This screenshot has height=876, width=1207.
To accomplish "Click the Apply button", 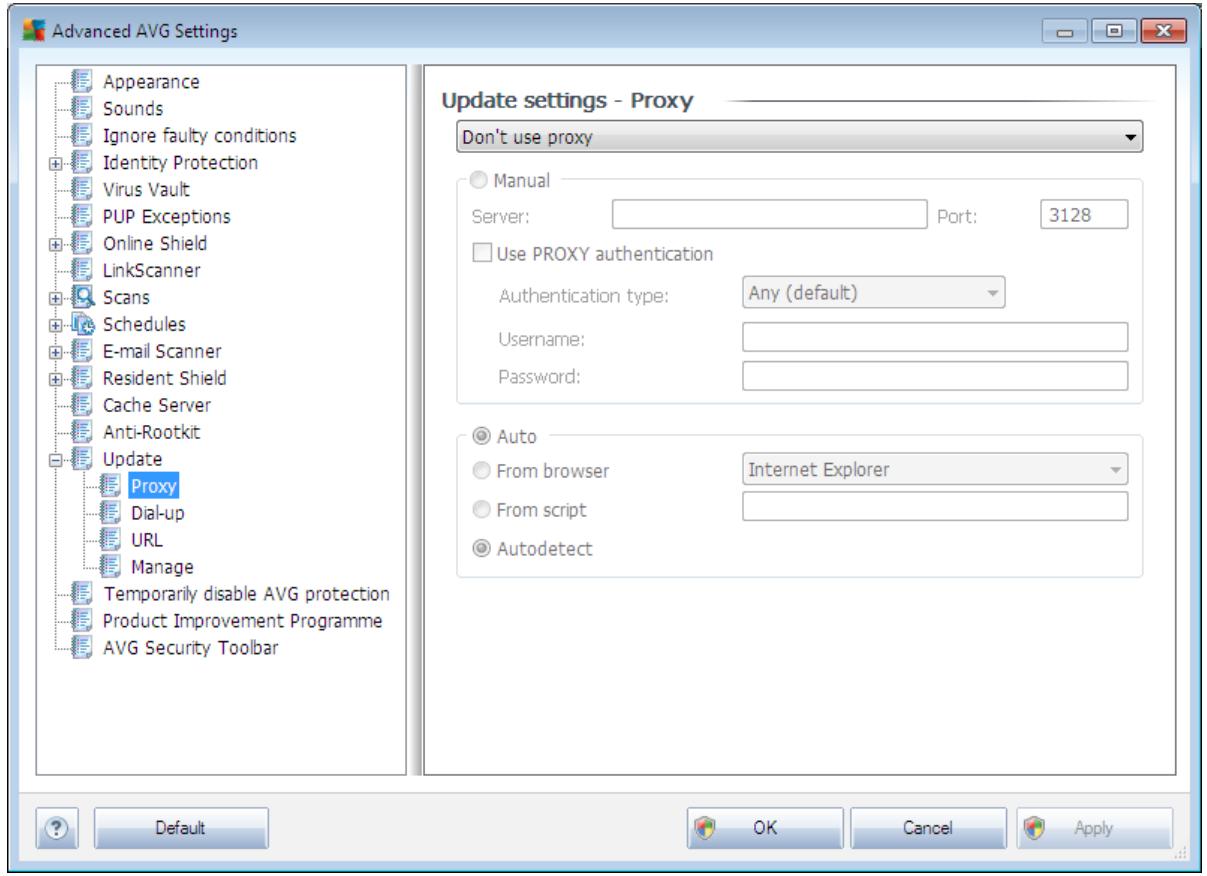I will point(1094,828).
